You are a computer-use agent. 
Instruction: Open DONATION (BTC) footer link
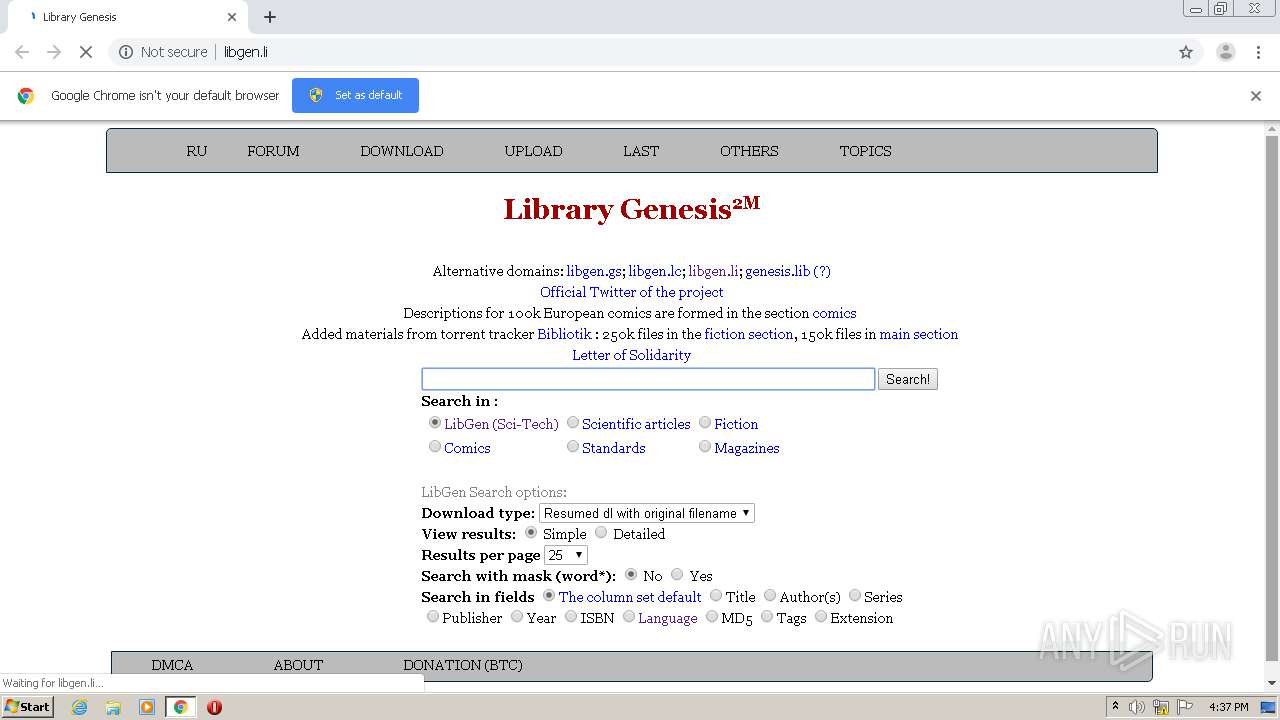pos(463,665)
